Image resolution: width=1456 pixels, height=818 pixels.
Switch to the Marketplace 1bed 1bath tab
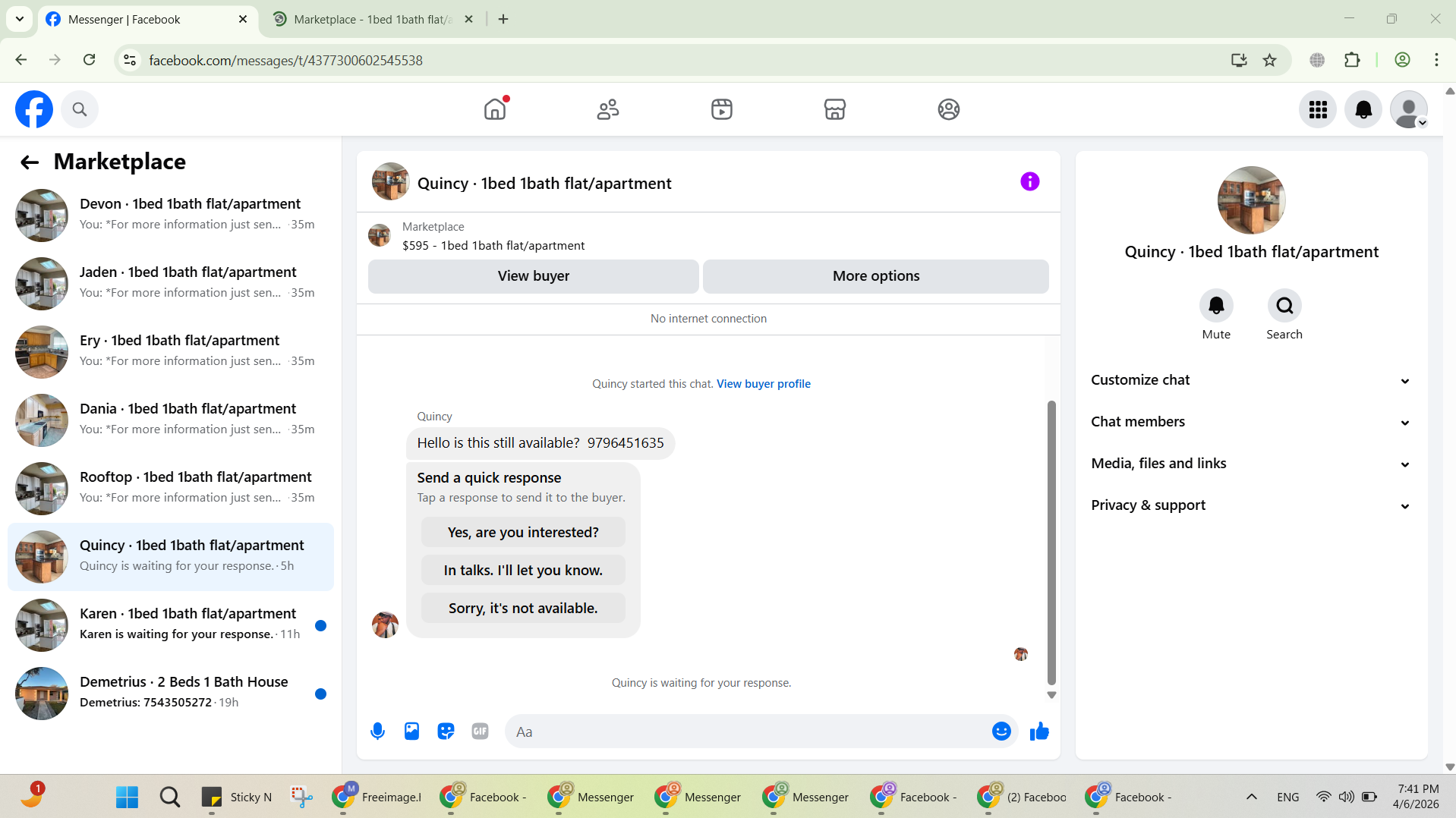pyautogui.click(x=372, y=20)
